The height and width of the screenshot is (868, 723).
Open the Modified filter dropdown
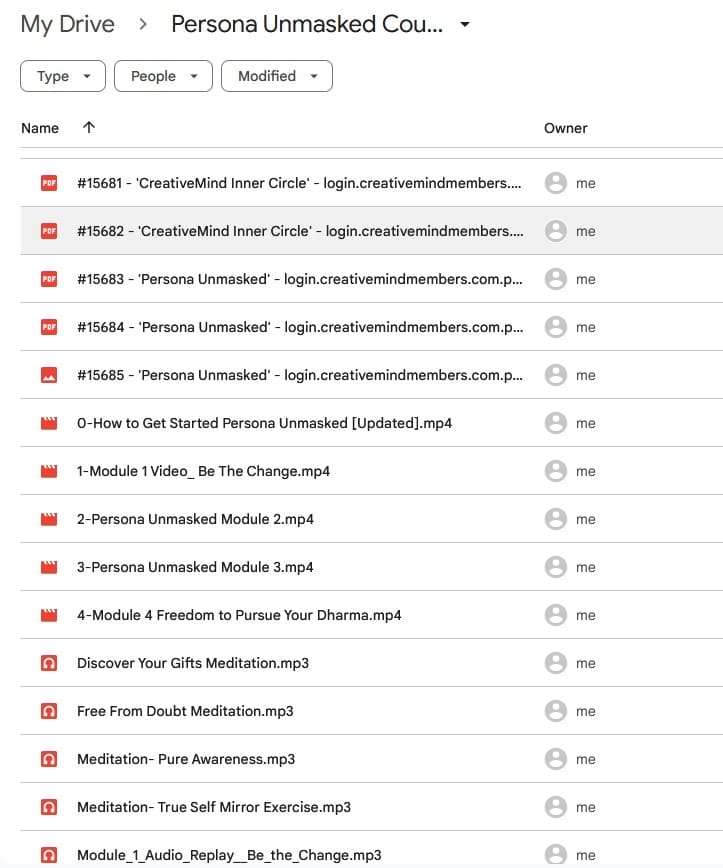pos(277,76)
